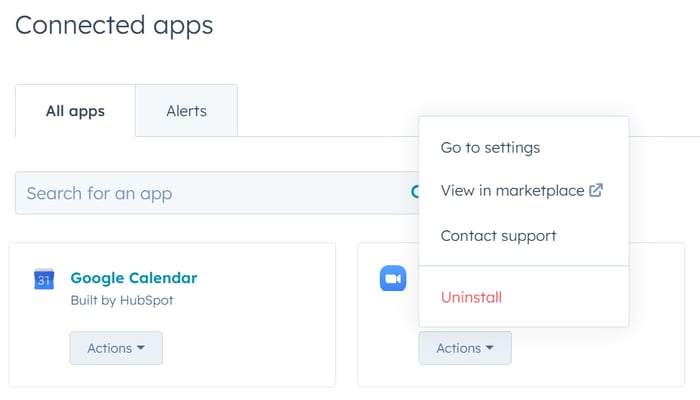
Task: Click the Google Calendar app icon
Action: [x=44, y=279]
